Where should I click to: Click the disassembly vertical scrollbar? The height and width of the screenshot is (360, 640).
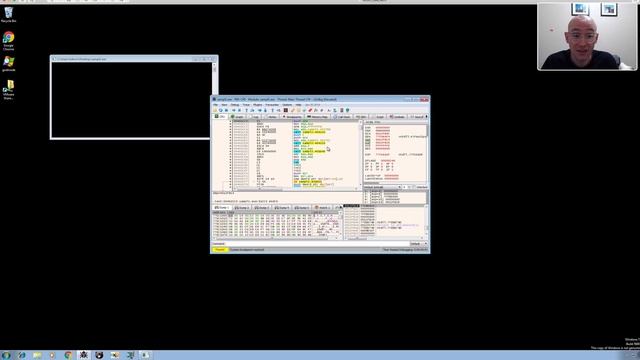360,155
